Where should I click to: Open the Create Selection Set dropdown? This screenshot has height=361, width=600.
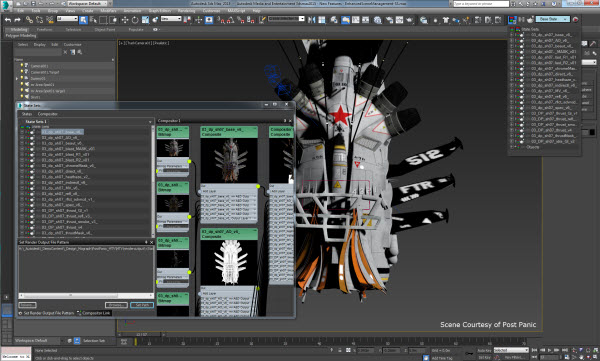(286, 19)
